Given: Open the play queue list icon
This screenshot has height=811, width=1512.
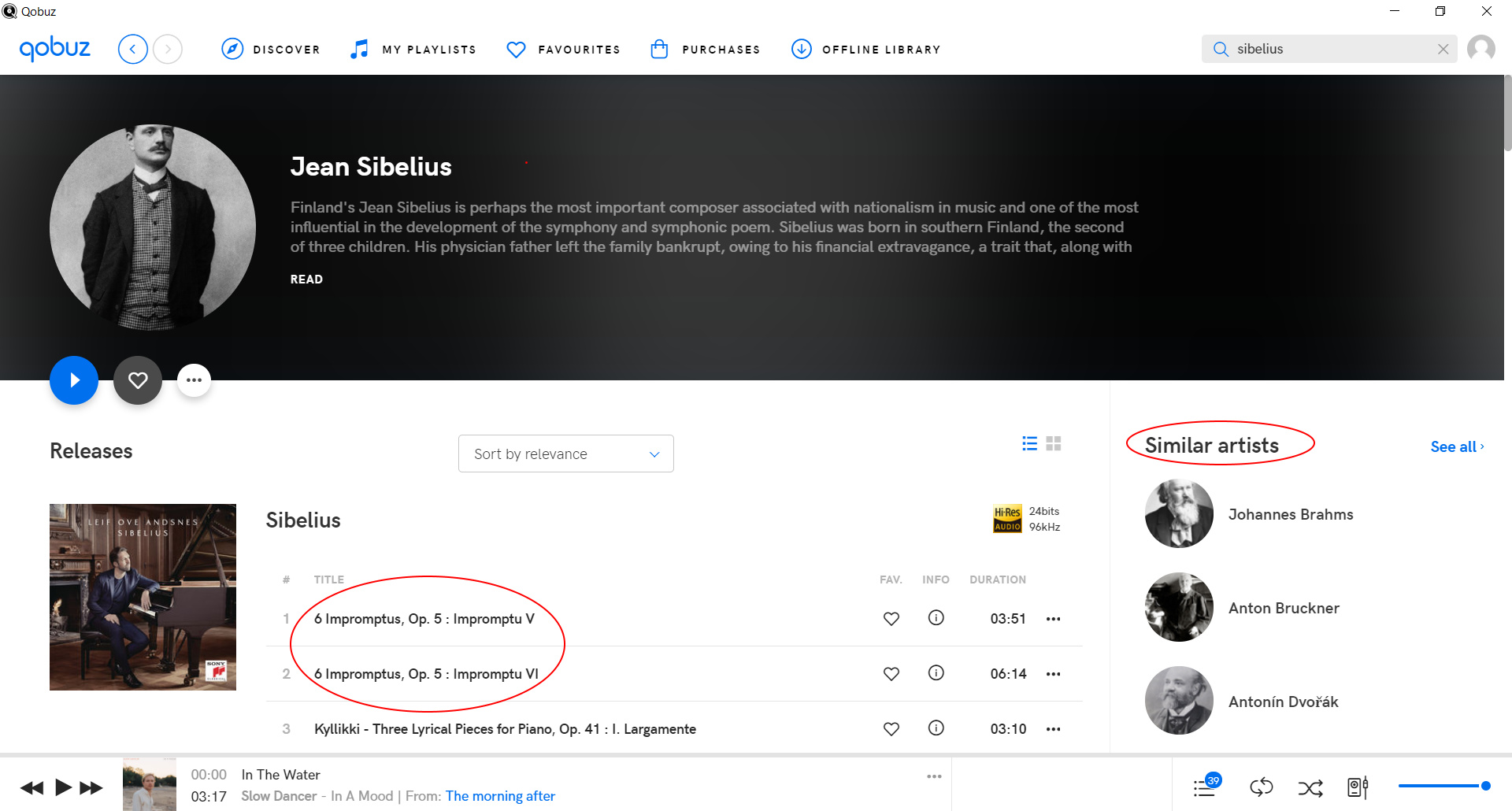Looking at the screenshot, I should coord(1206,786).
